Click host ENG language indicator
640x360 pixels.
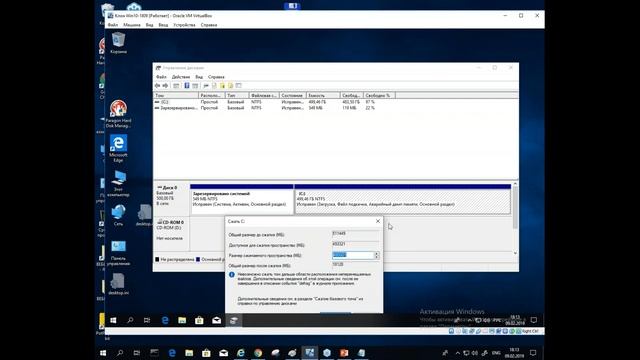[x=496, y=353]
